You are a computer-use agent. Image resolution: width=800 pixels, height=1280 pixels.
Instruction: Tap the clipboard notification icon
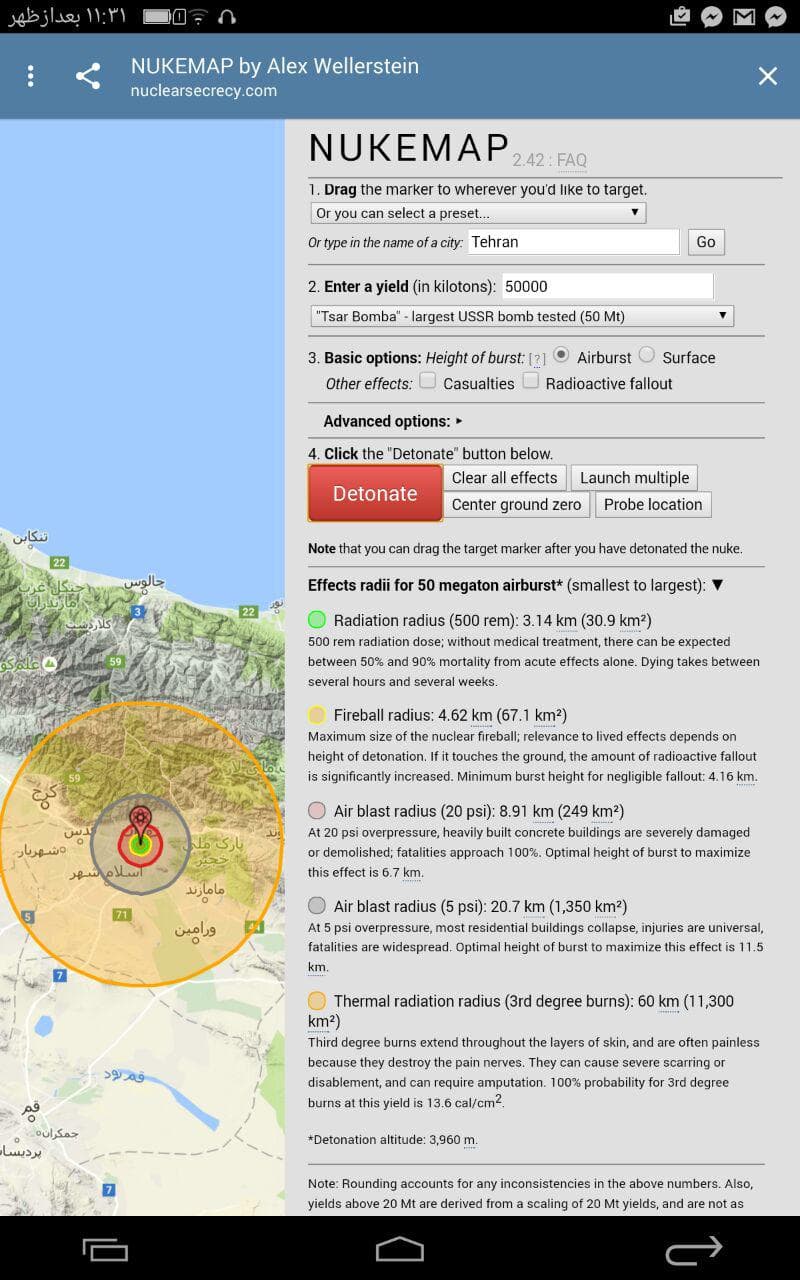(679, 16)
